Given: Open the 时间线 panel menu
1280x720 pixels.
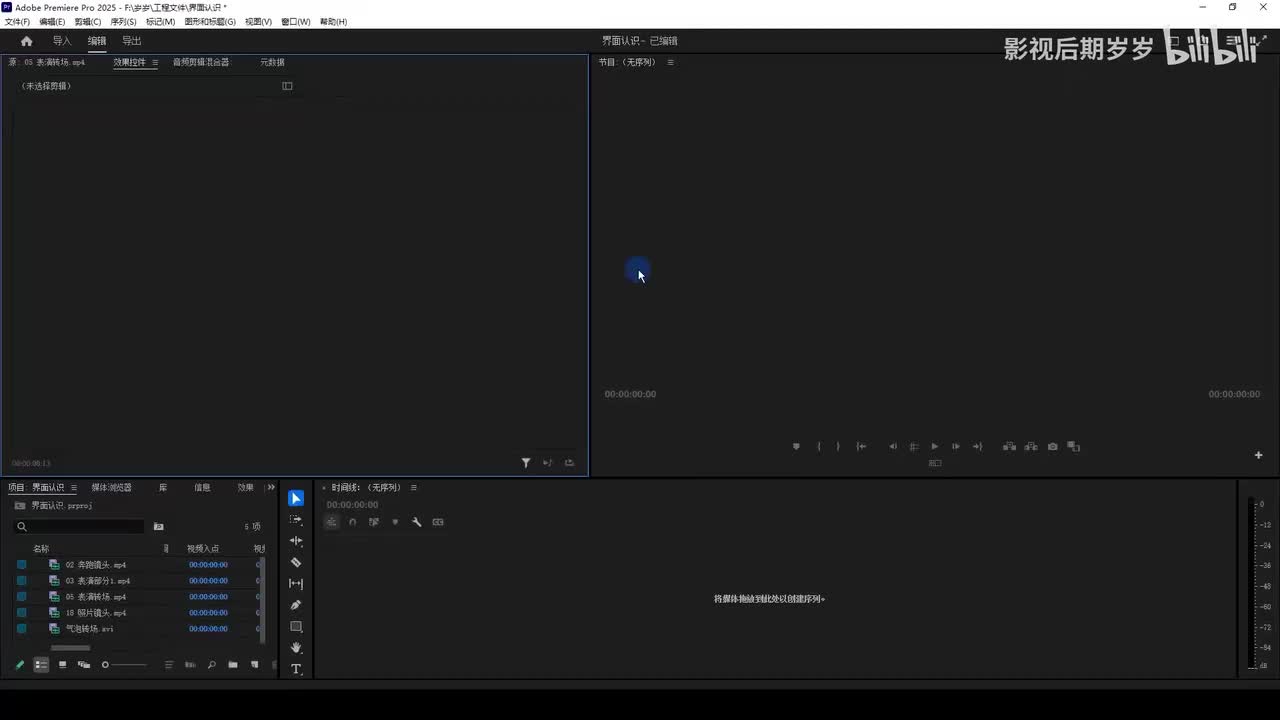Looking at the screenshot, I should [413, 488].
